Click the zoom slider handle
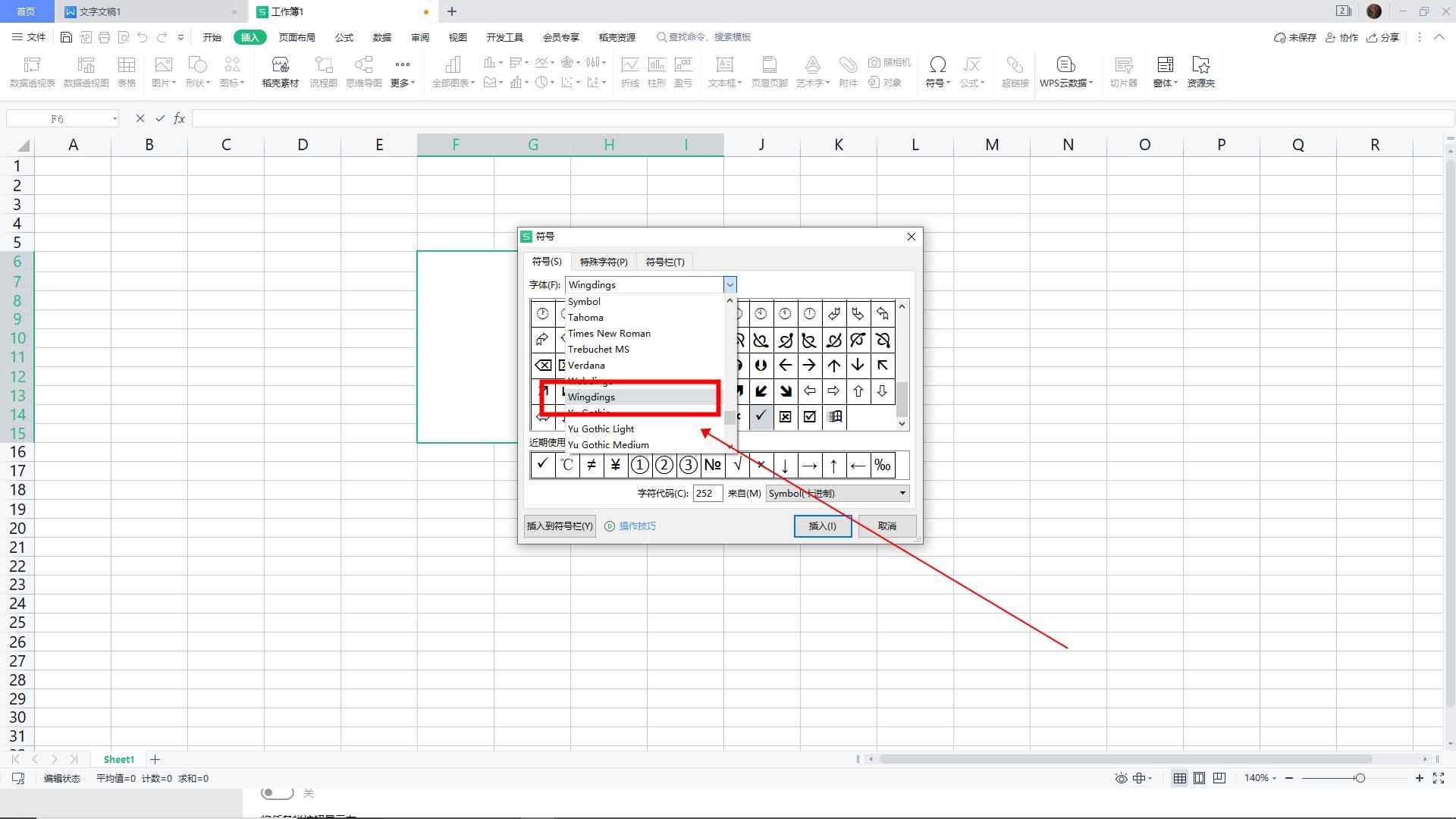This screenshot has width=1456, height=819. (x=1360, y=778)
